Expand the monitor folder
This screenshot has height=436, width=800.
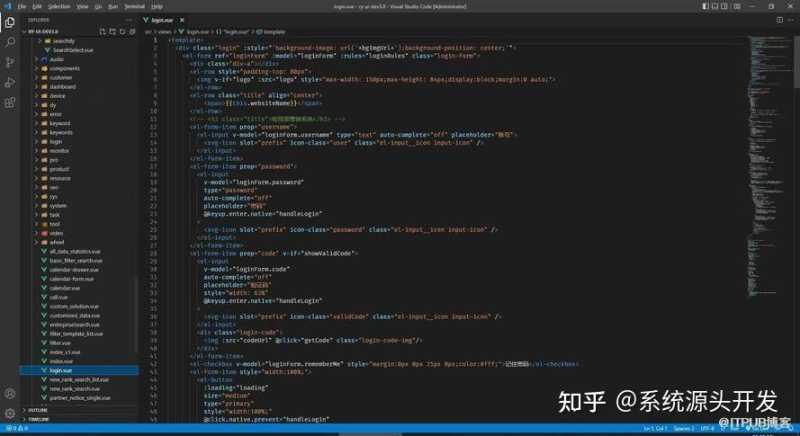click(59, 151)
